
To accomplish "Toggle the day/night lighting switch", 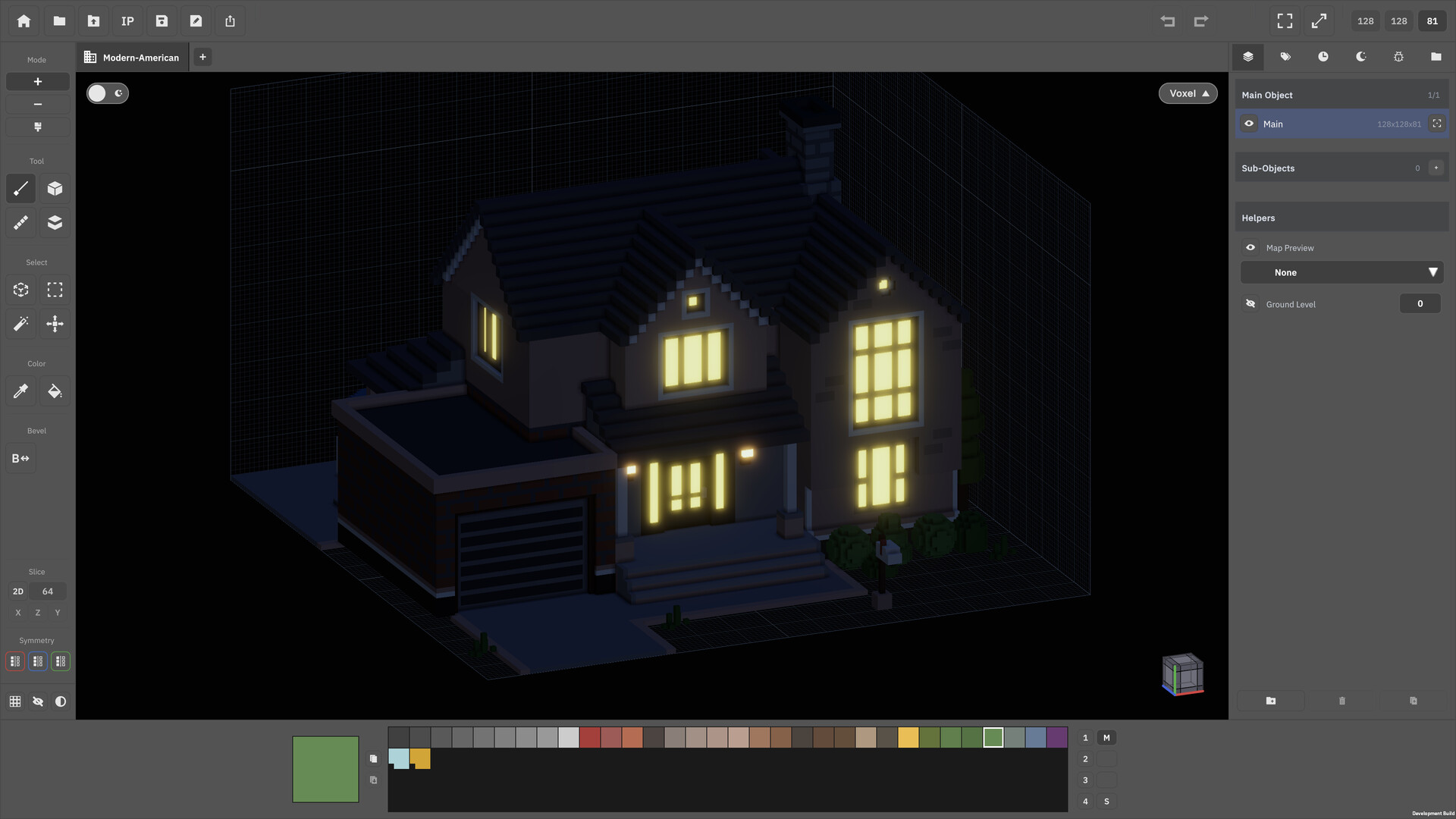I will click(x=108, y=93).
